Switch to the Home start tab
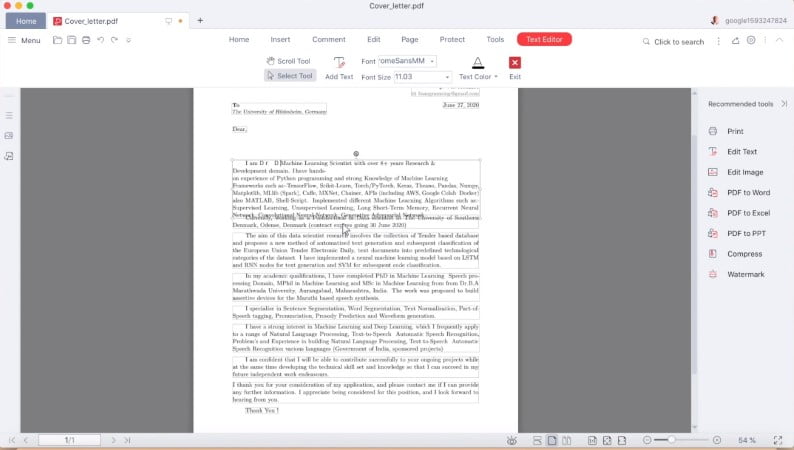Screen dimensions: 794x450 [x=26, y=21]
